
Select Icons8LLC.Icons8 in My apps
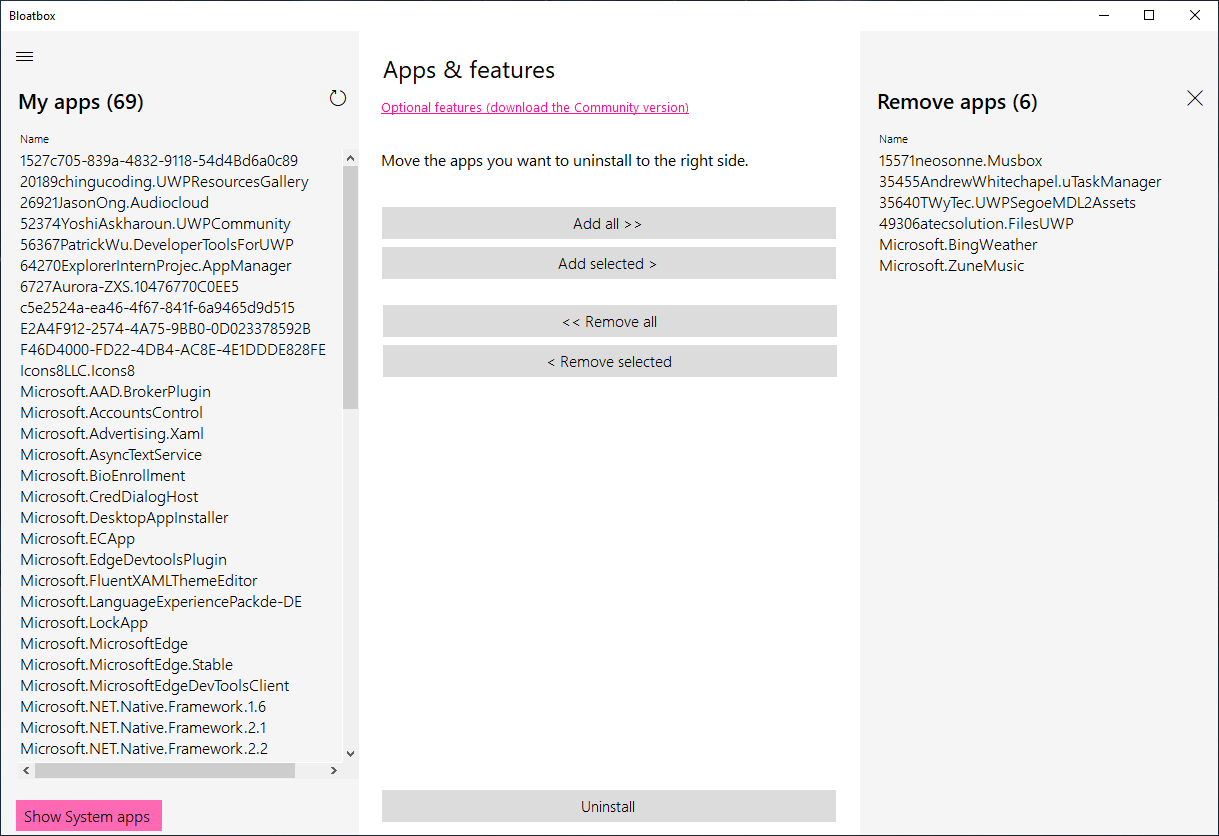[77, 371]
